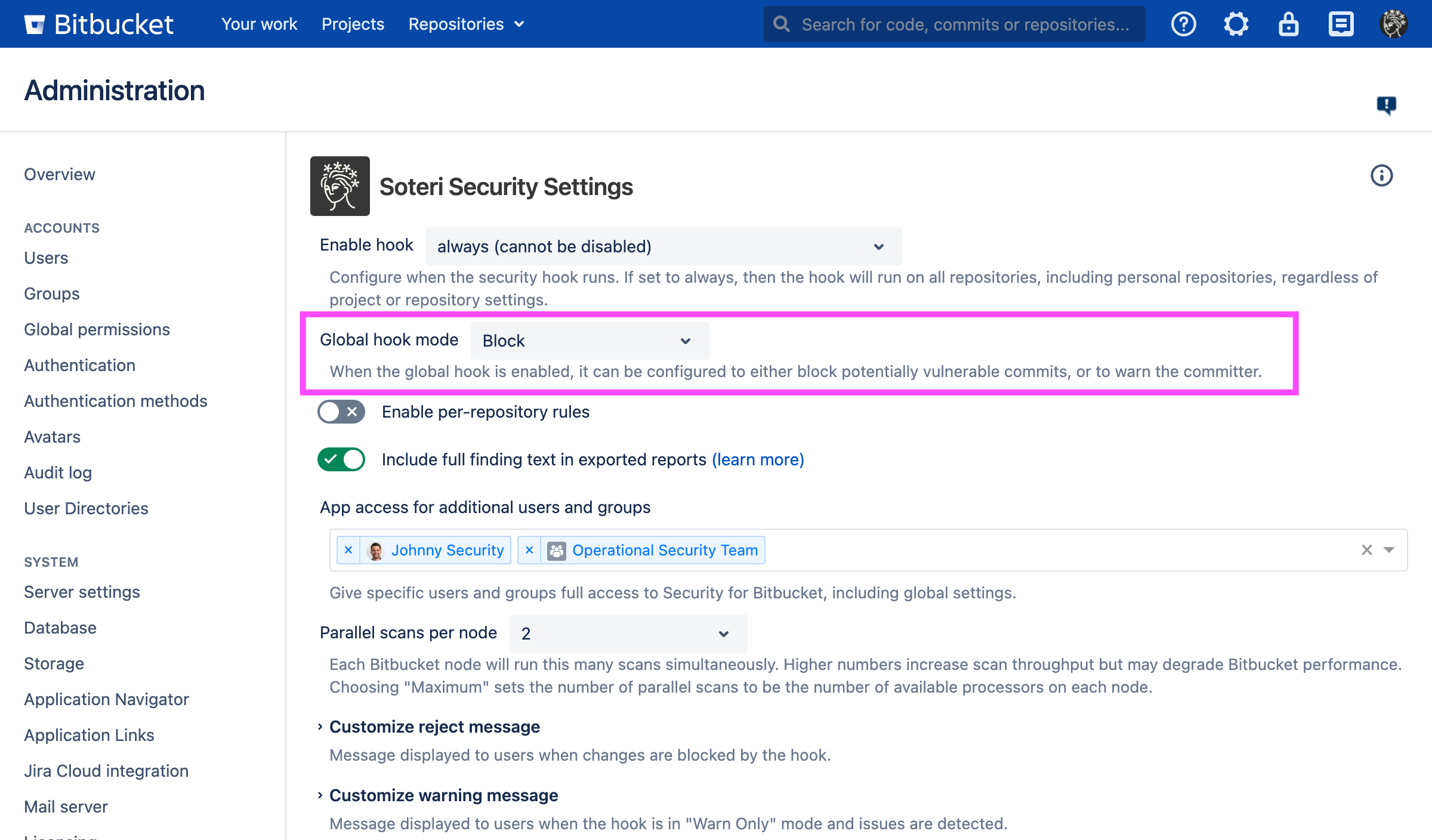This screenshot has height=840, width=1432.
Task: Click the lock icon in header
Action: coord(1288,24)
